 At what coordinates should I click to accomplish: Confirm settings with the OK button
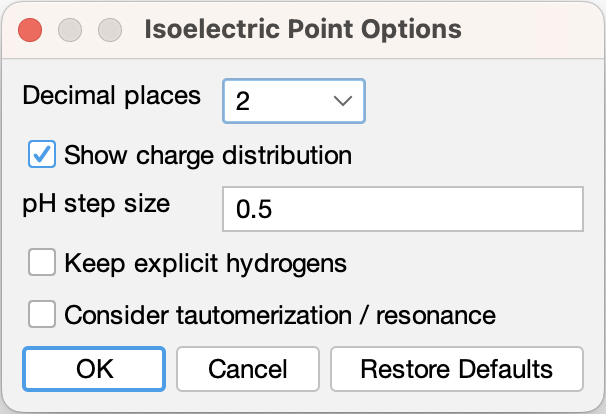click(x=94, y=368)
